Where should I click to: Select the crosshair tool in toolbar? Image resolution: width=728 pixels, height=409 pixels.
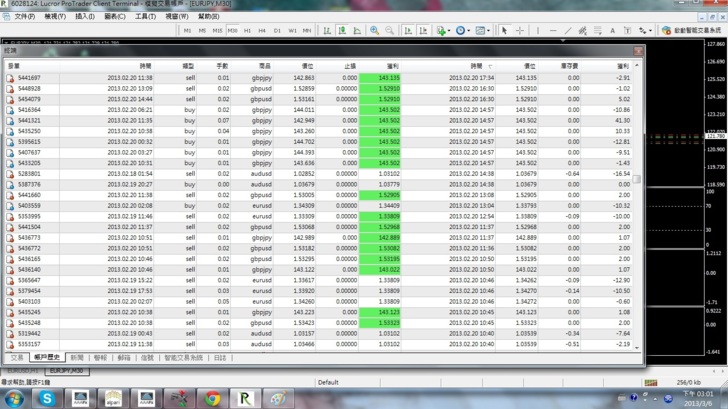[520, 31]
